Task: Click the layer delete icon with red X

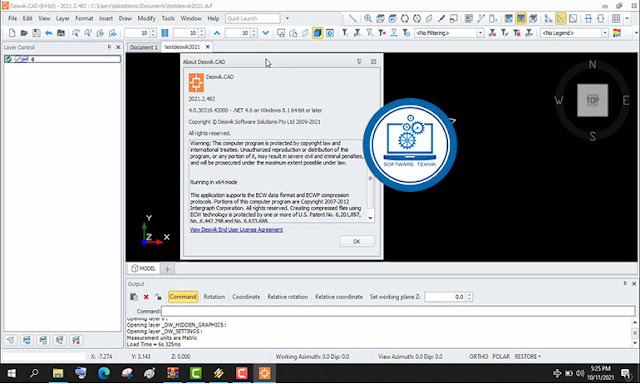Action: (x=76, y=340)
